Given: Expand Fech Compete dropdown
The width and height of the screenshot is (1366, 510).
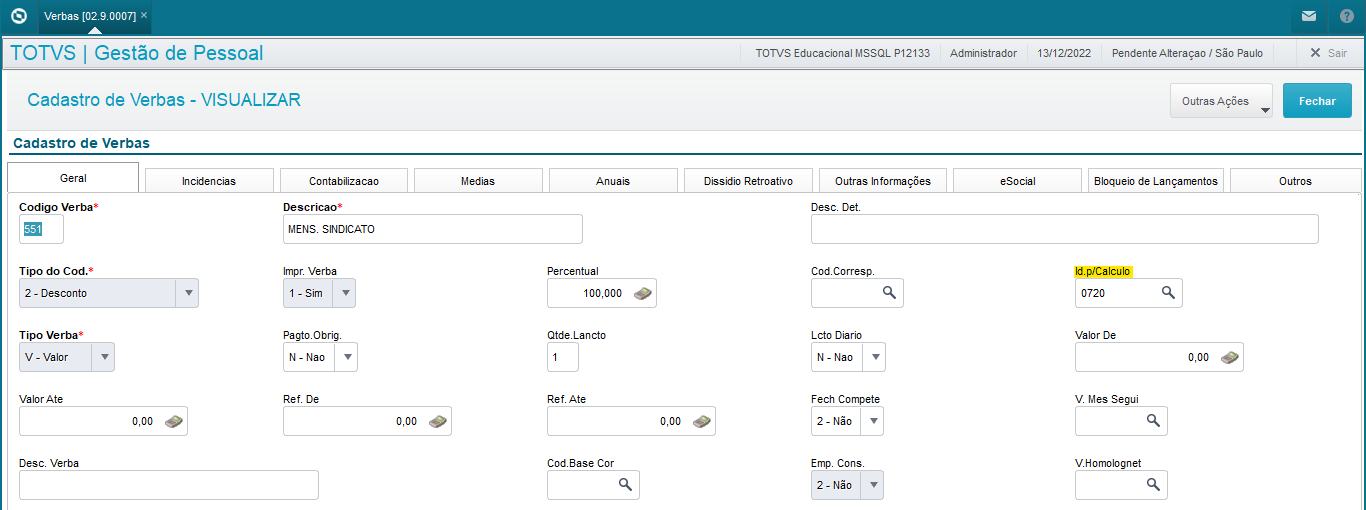Looking at the screenshot, I should 872,421.
